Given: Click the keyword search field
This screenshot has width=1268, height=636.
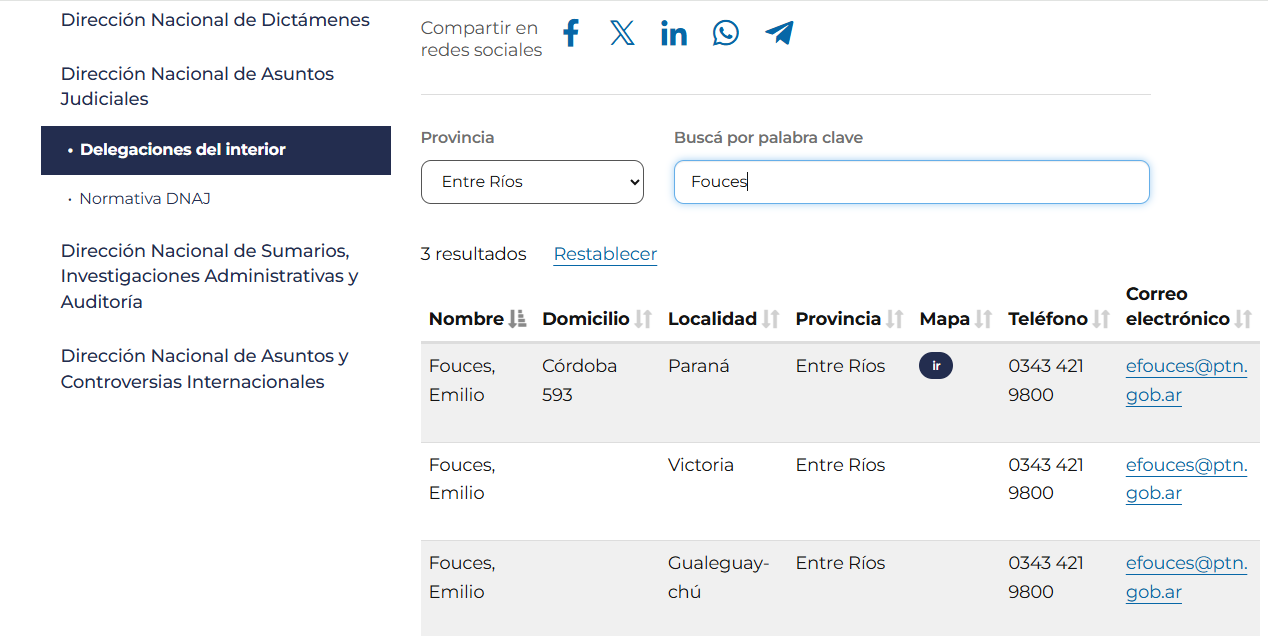Looking at the screenshot, I should [911, 182].
